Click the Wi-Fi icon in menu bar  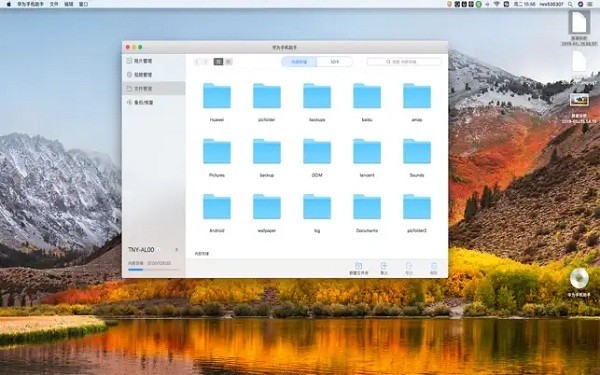point(497,4)
